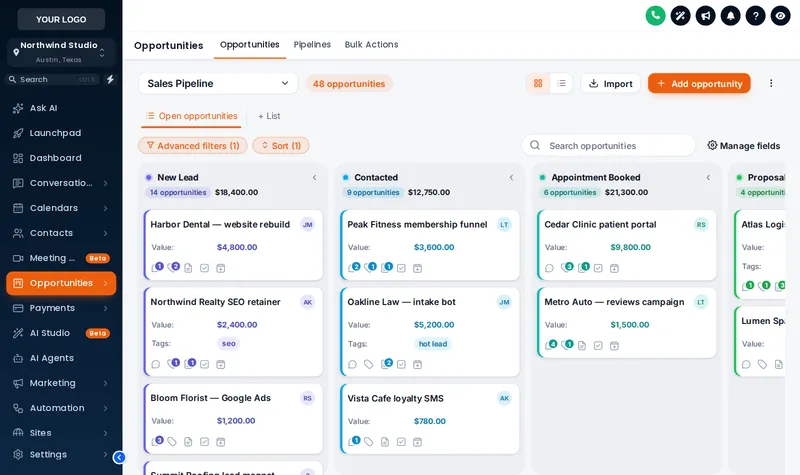
Task: Open Manage fields
Action: pos(743,146)
